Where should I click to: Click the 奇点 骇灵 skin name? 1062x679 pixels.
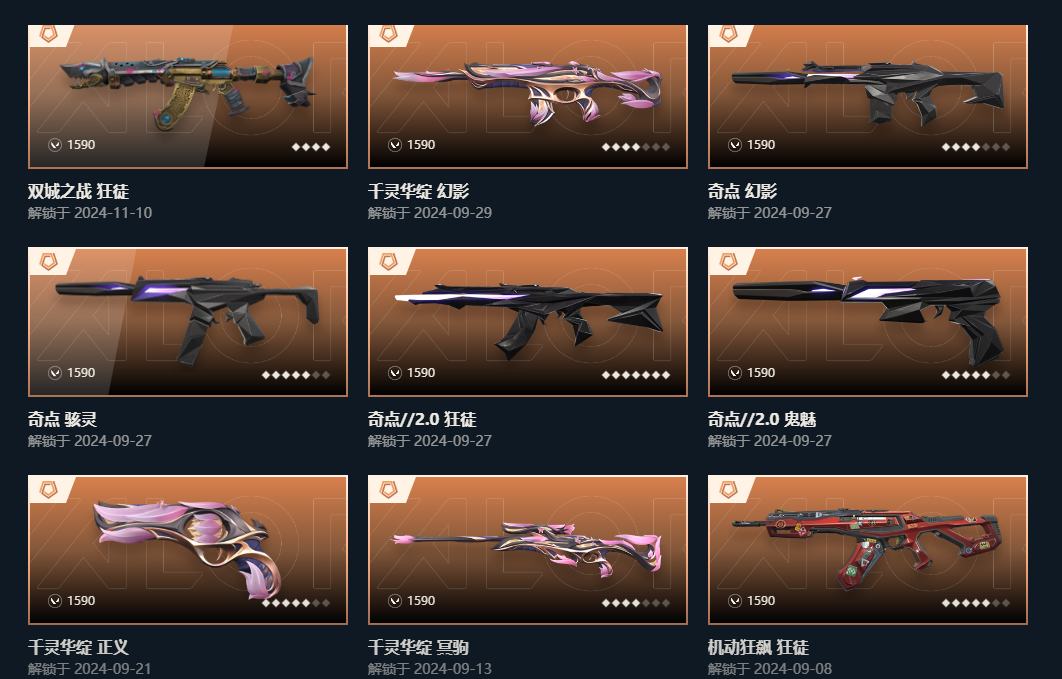click(x=62, y=420)
